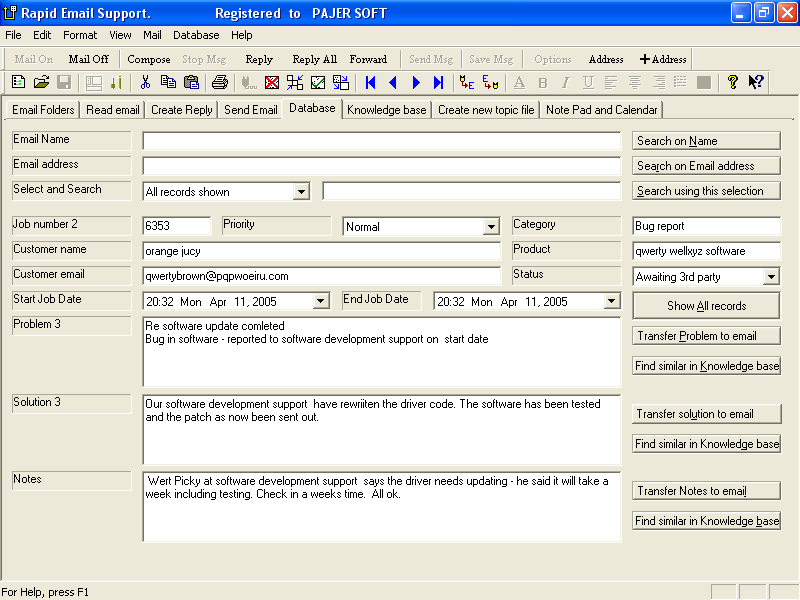
Task: Click the bullet list icon
Action: tap(680, 82)
